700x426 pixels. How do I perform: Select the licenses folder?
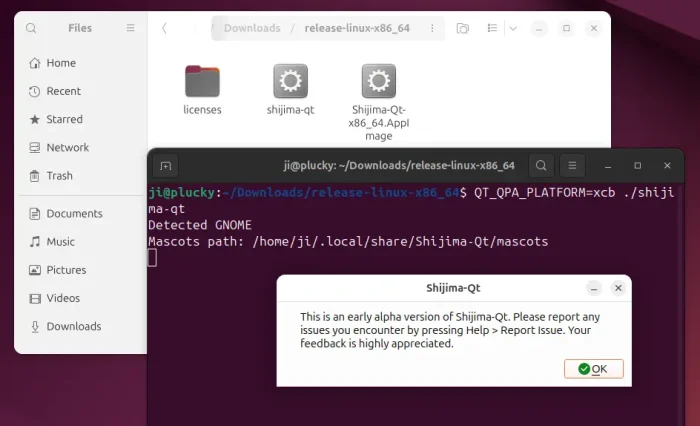click(x=202, y=89)
